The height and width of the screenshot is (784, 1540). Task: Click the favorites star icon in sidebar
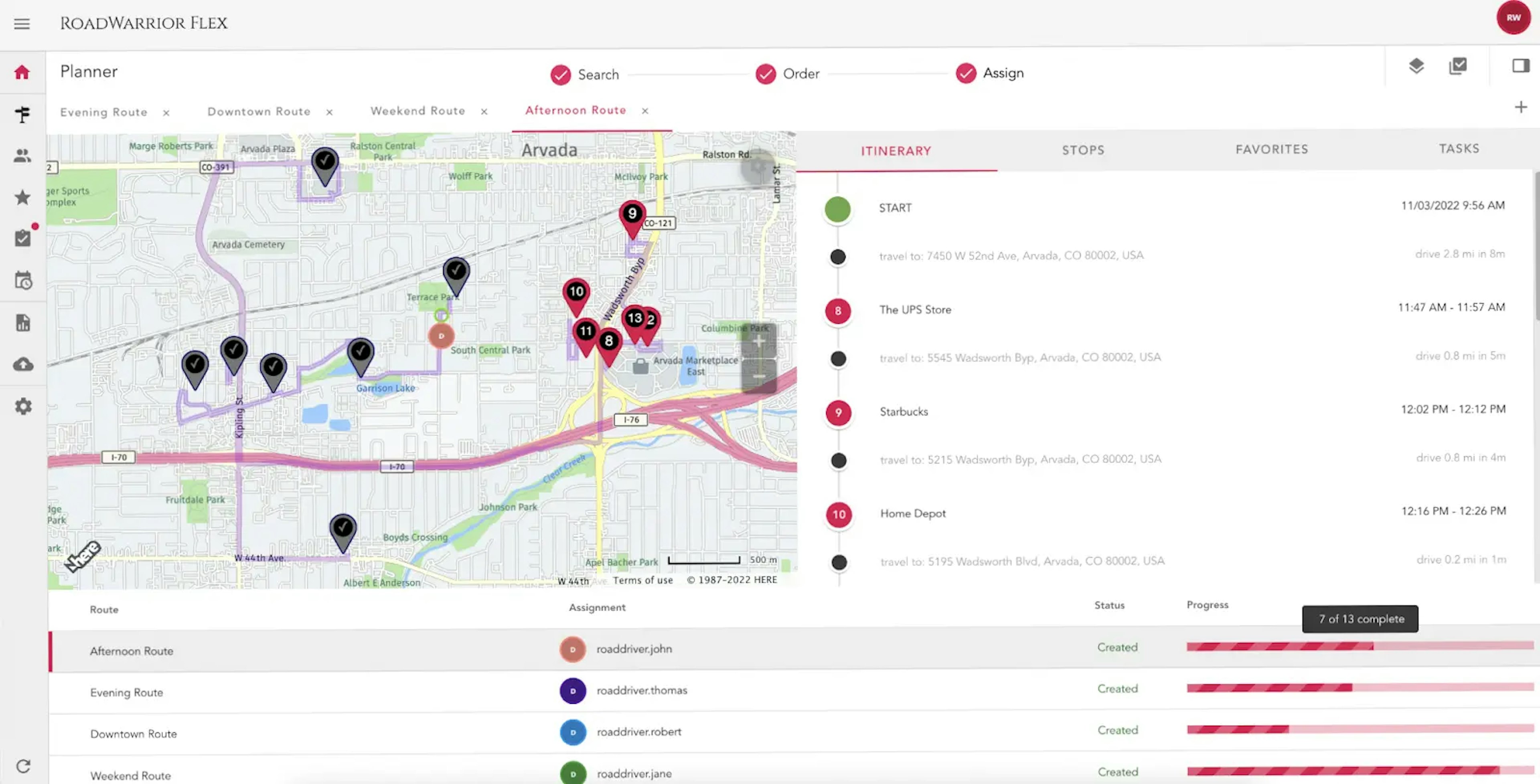coord(23,197)
